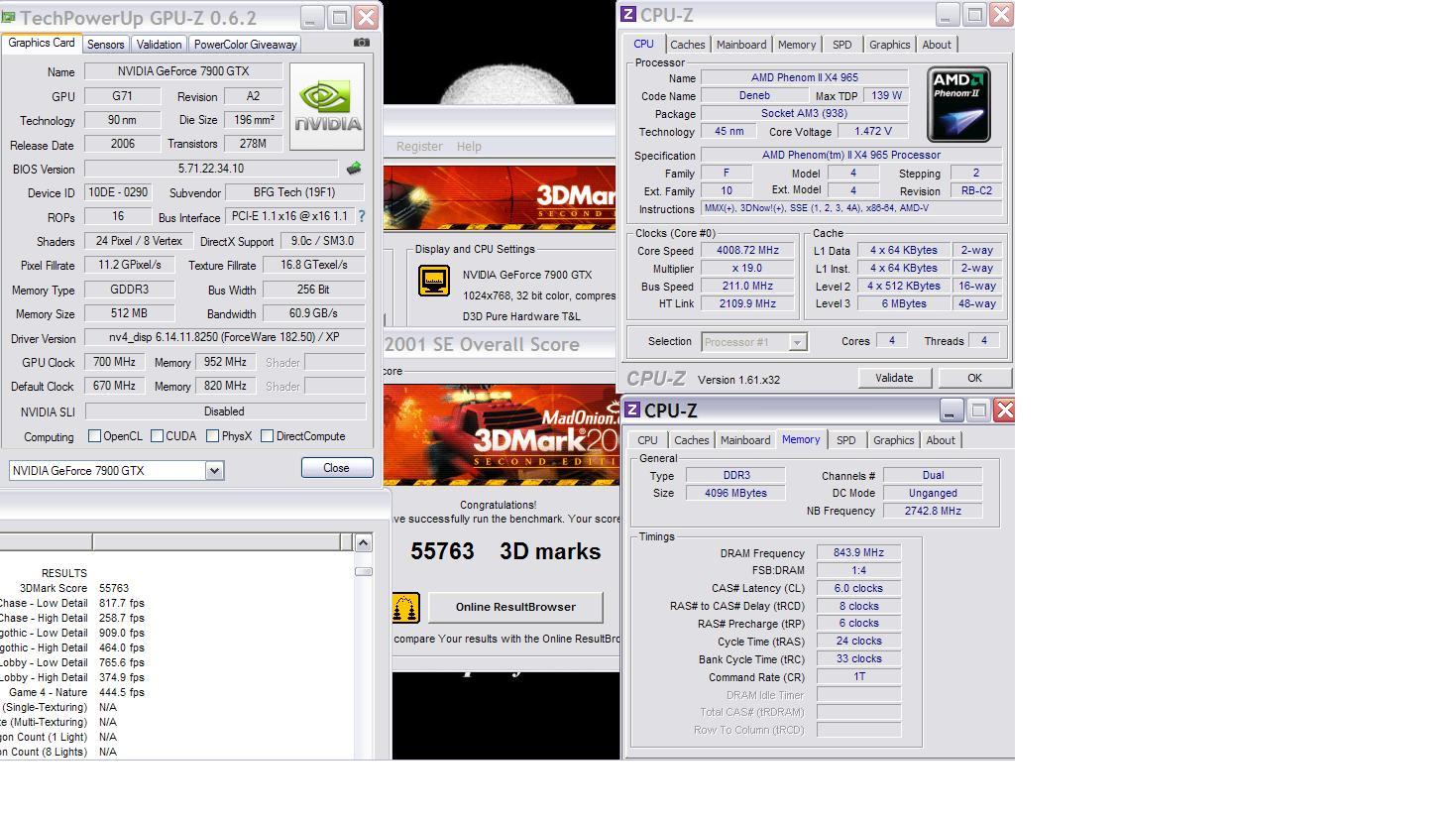Click the CPU Specification field

pyautogui.click(x=851, y=155)
